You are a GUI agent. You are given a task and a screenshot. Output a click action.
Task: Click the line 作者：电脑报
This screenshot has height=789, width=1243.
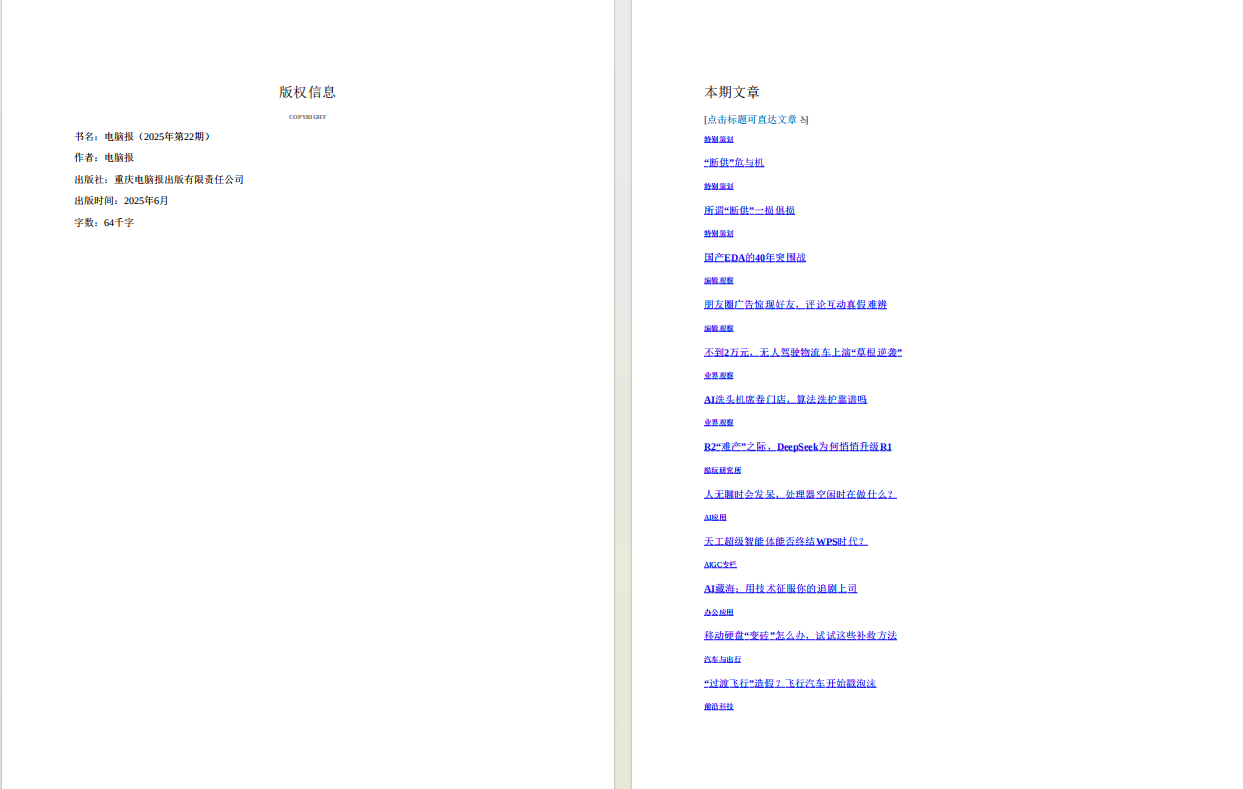coord(104,157)
